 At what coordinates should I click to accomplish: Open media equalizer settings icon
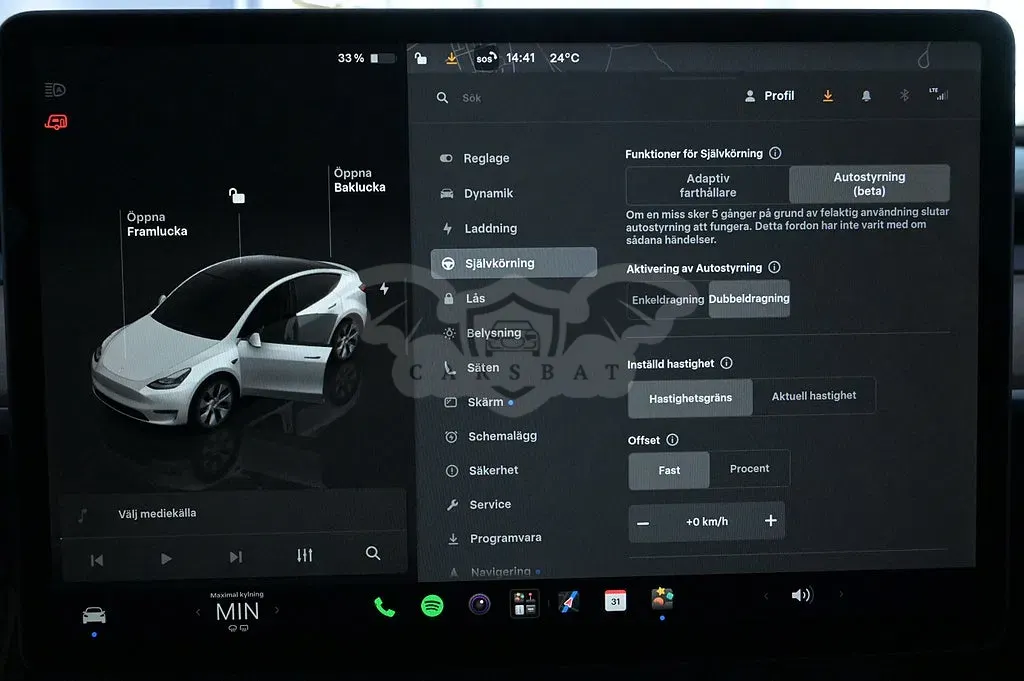point(304,555)
